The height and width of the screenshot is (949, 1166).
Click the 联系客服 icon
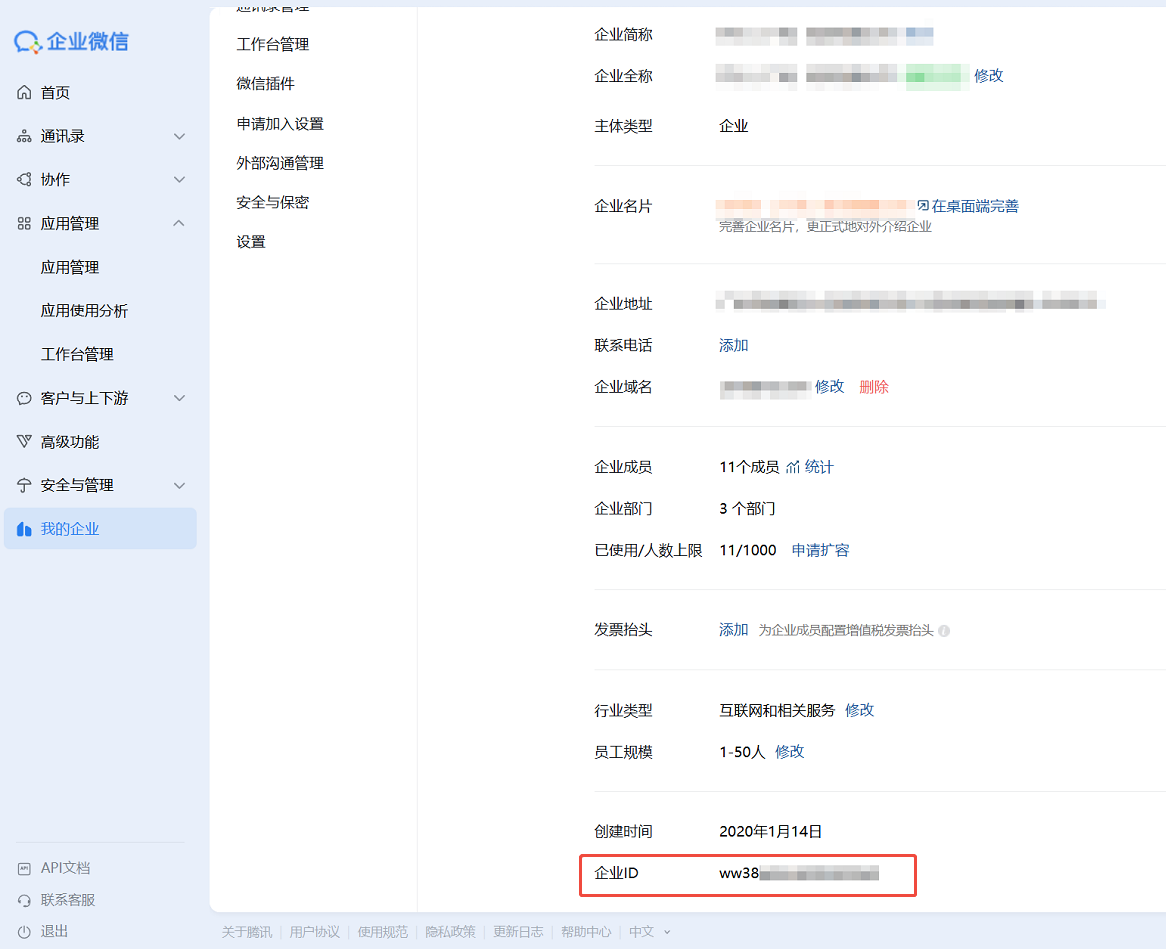point(24,900)
